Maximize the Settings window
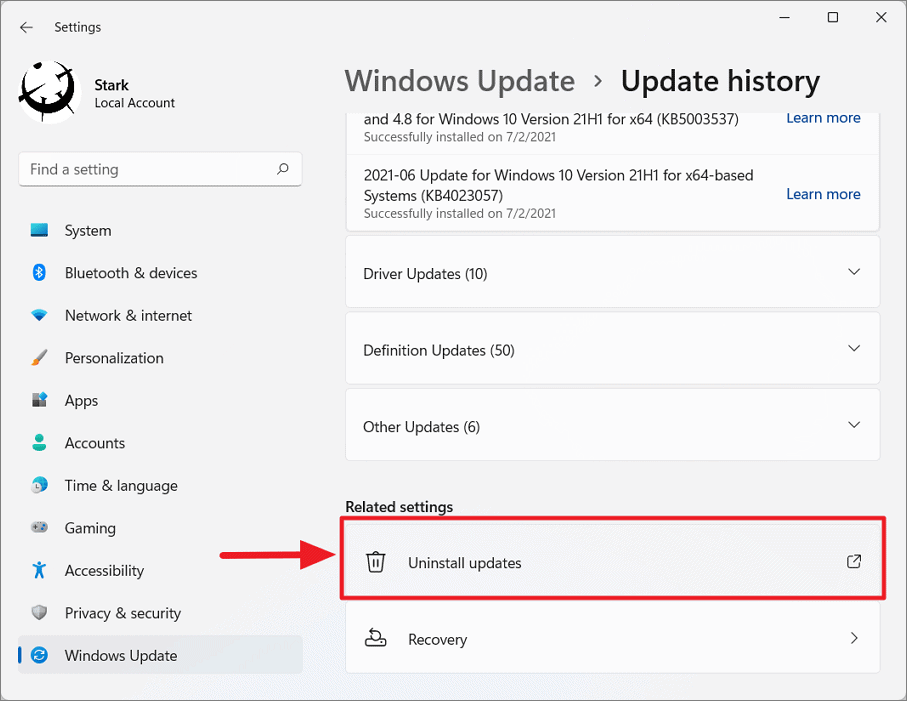 point(833,17)
